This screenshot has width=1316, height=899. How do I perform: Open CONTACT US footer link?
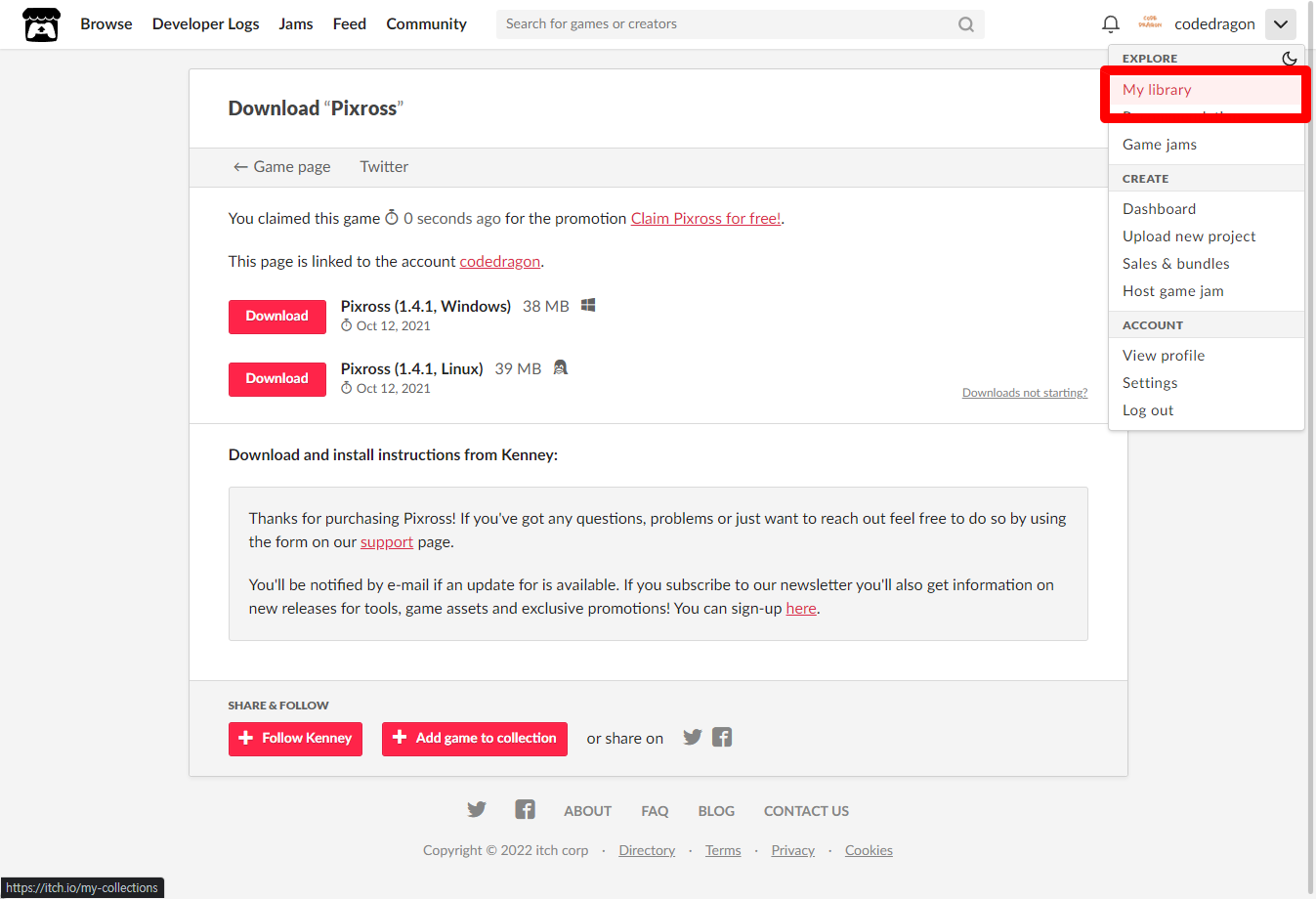(806, 811)
